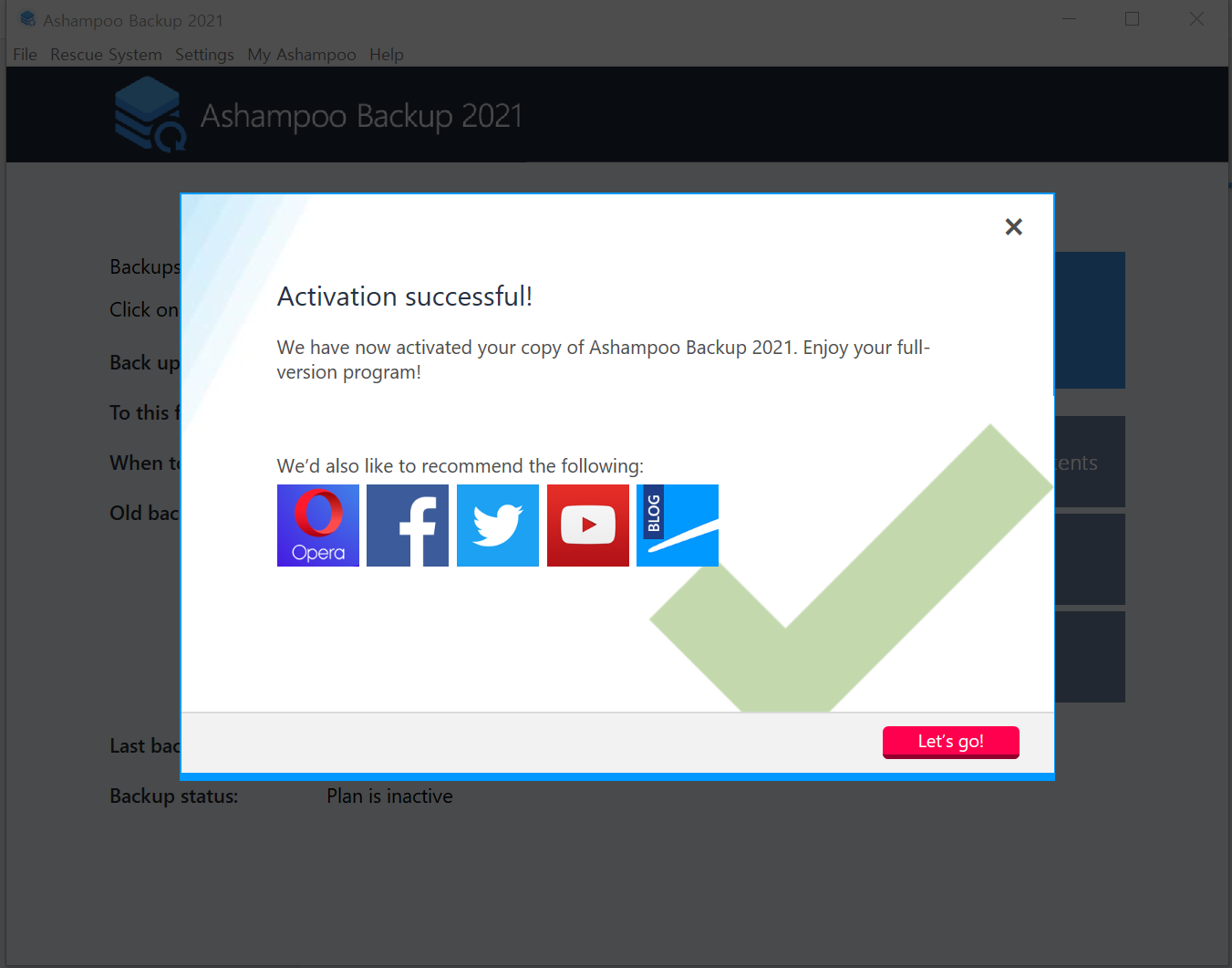Click the 'Activation successful!' heading
This screenshot has height=968, width=1232.
(405, 297)
